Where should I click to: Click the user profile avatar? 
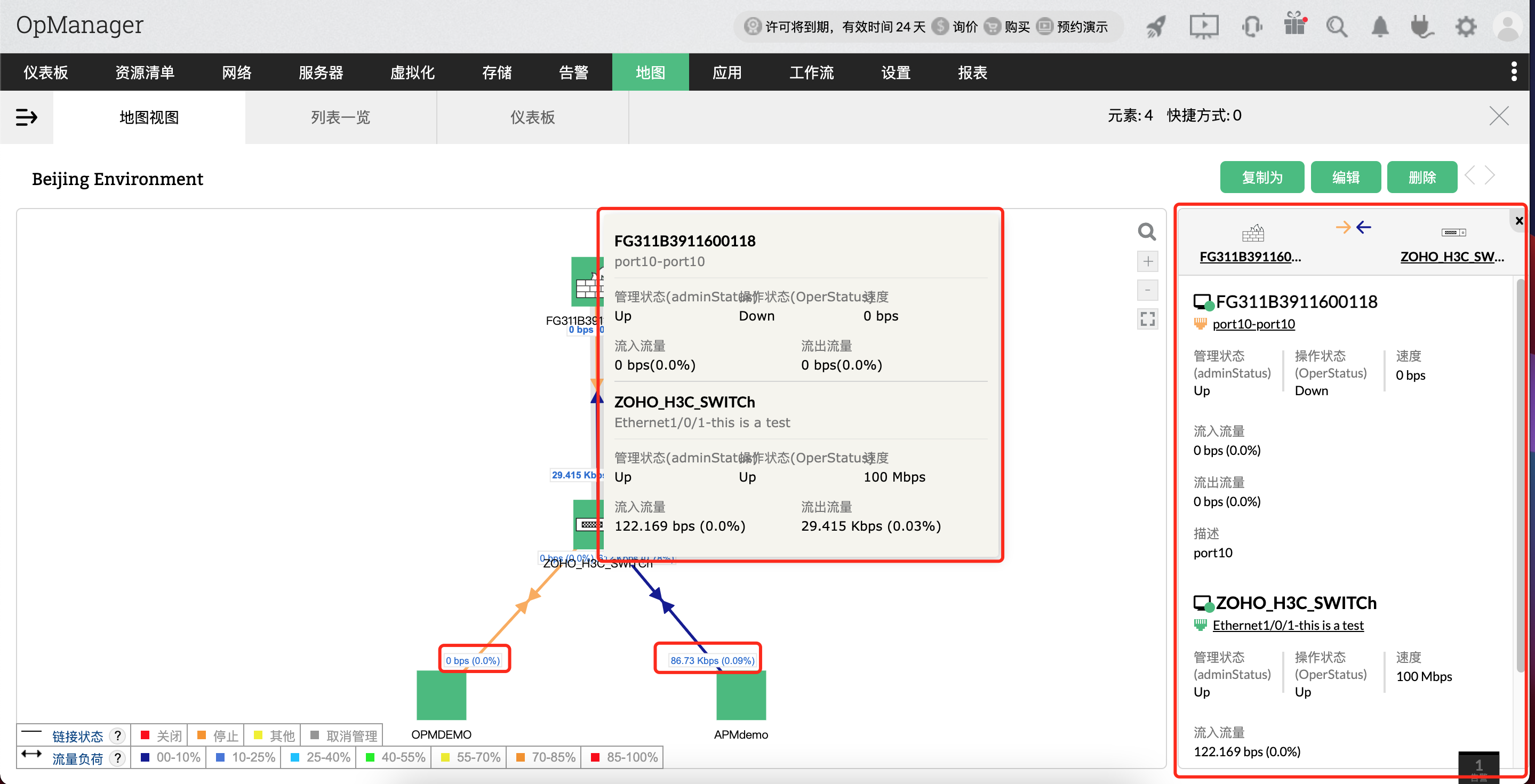(x=1508, y=26)
